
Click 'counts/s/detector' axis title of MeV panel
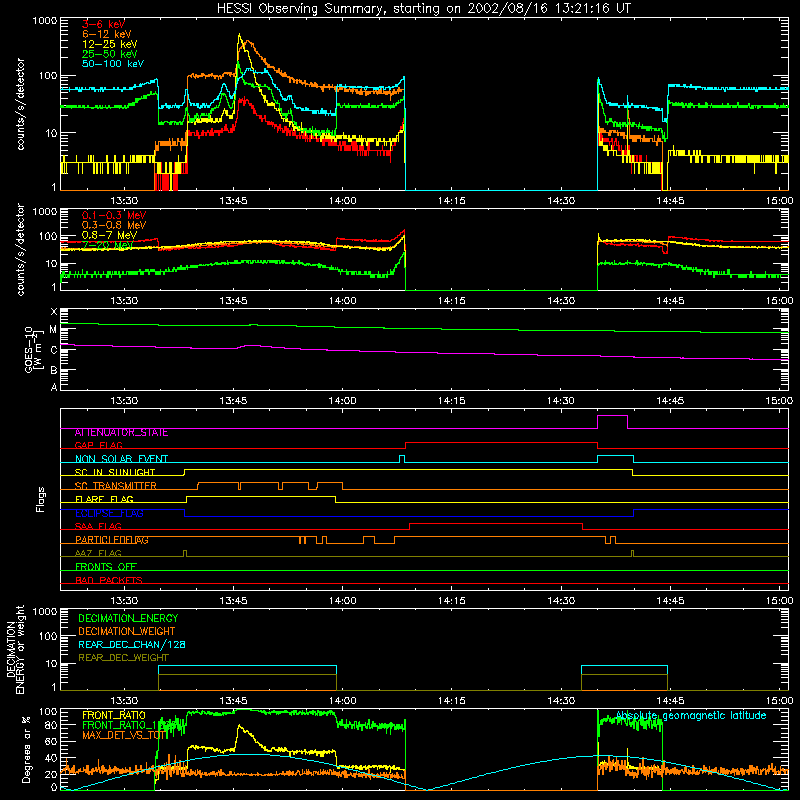coord(20,249)
